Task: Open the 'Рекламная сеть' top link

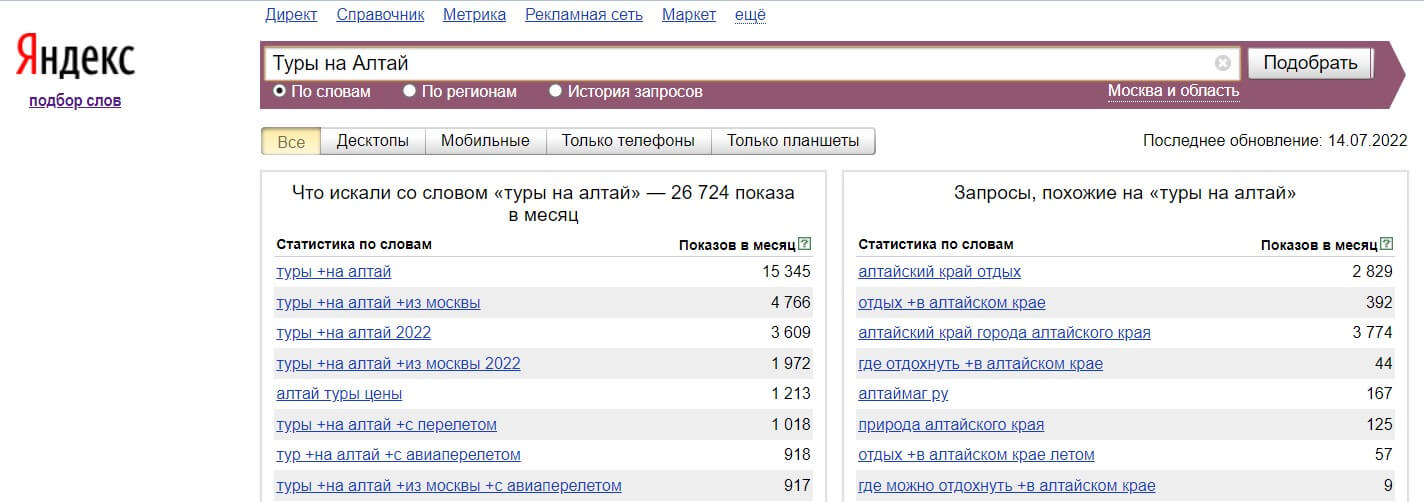Action: [584, 14]
